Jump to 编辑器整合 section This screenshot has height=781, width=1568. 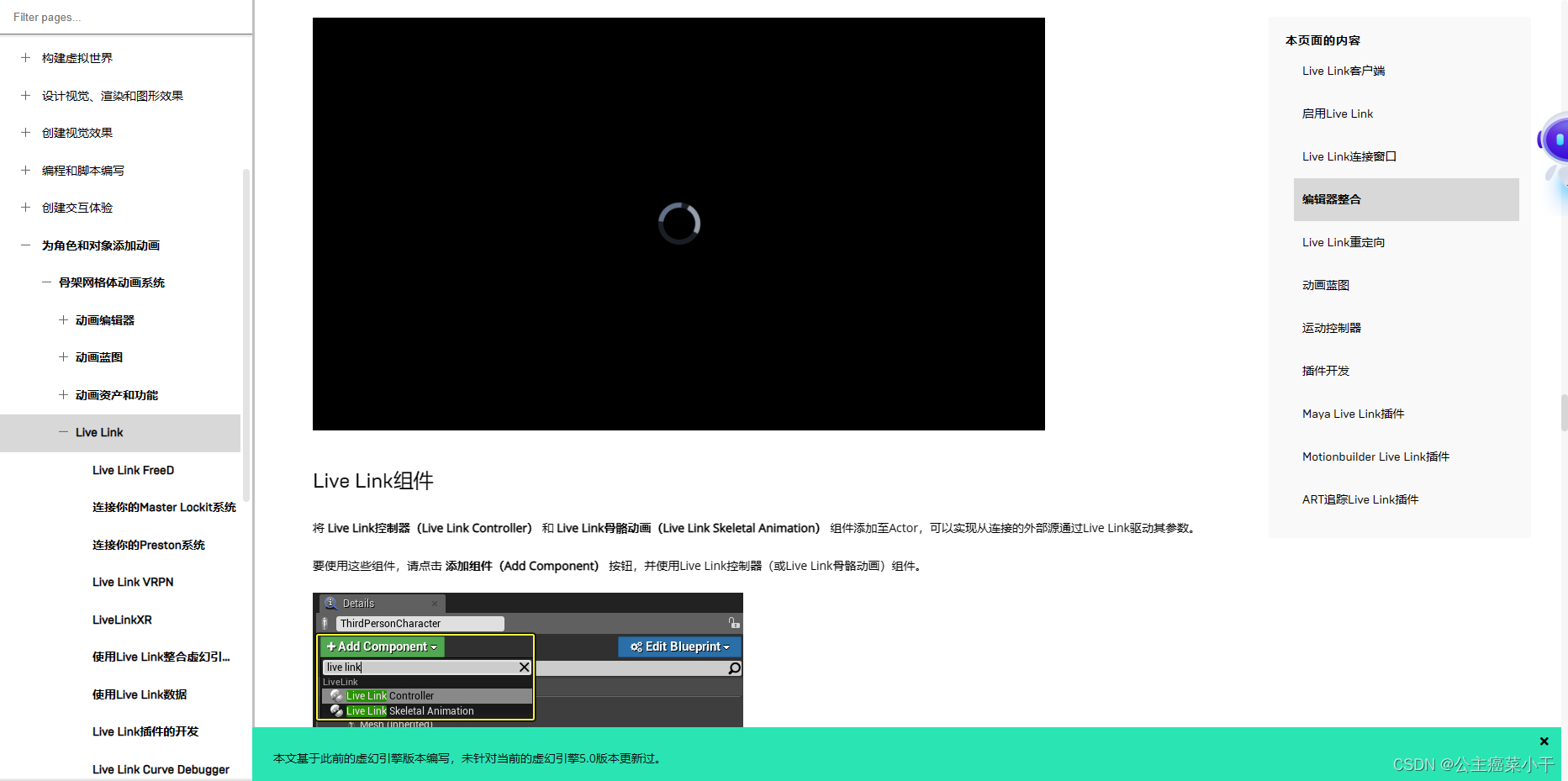tap(1406, 199)
